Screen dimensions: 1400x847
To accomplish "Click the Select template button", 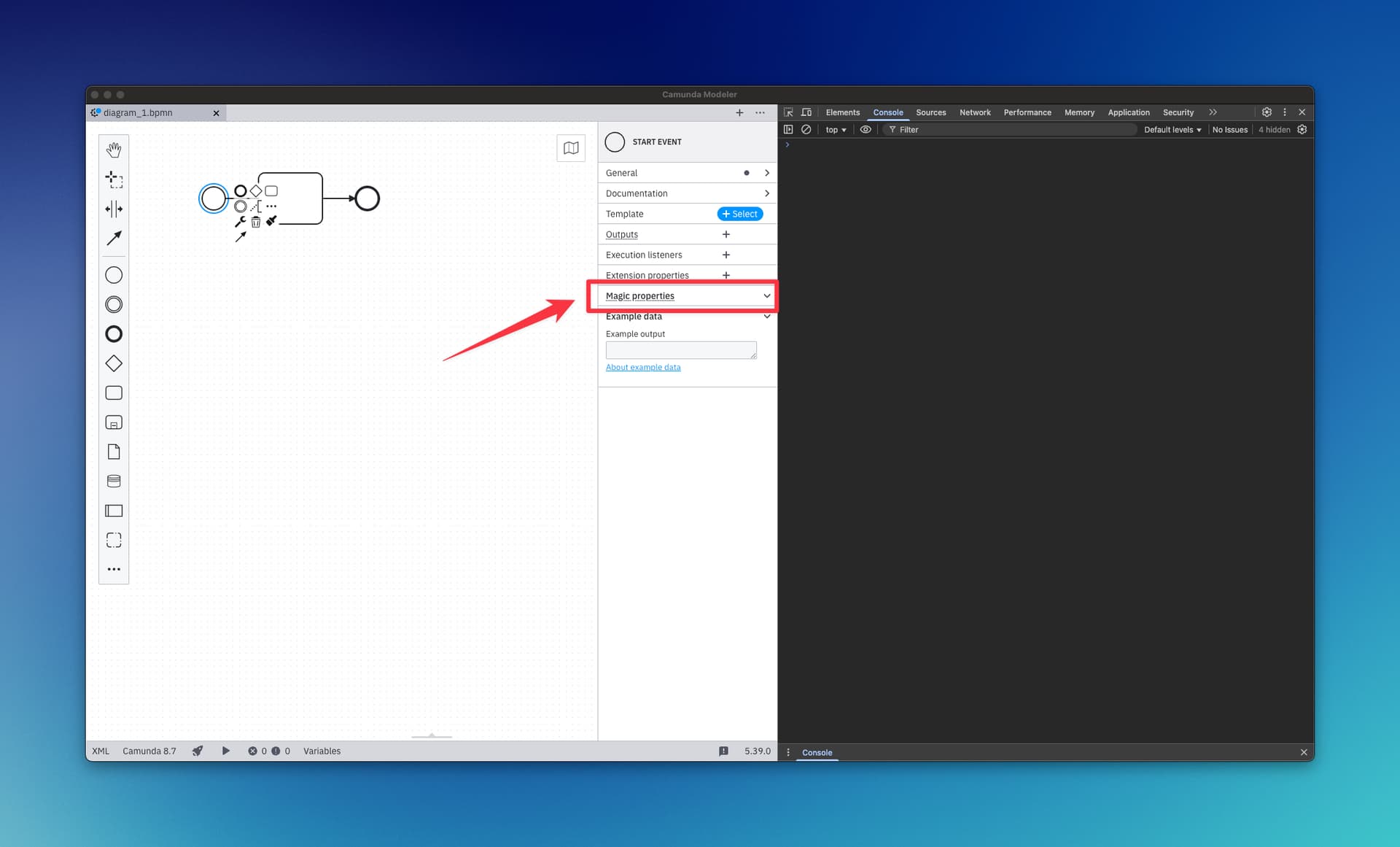I will pos(740,214).
